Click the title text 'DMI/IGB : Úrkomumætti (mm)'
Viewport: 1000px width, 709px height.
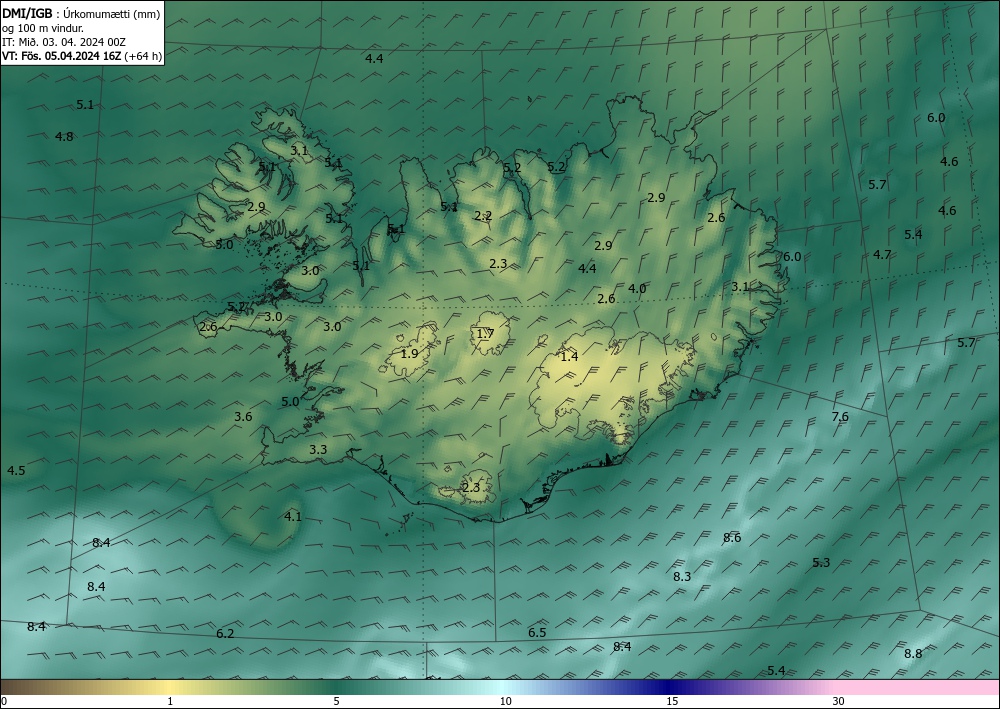(81, 13)
